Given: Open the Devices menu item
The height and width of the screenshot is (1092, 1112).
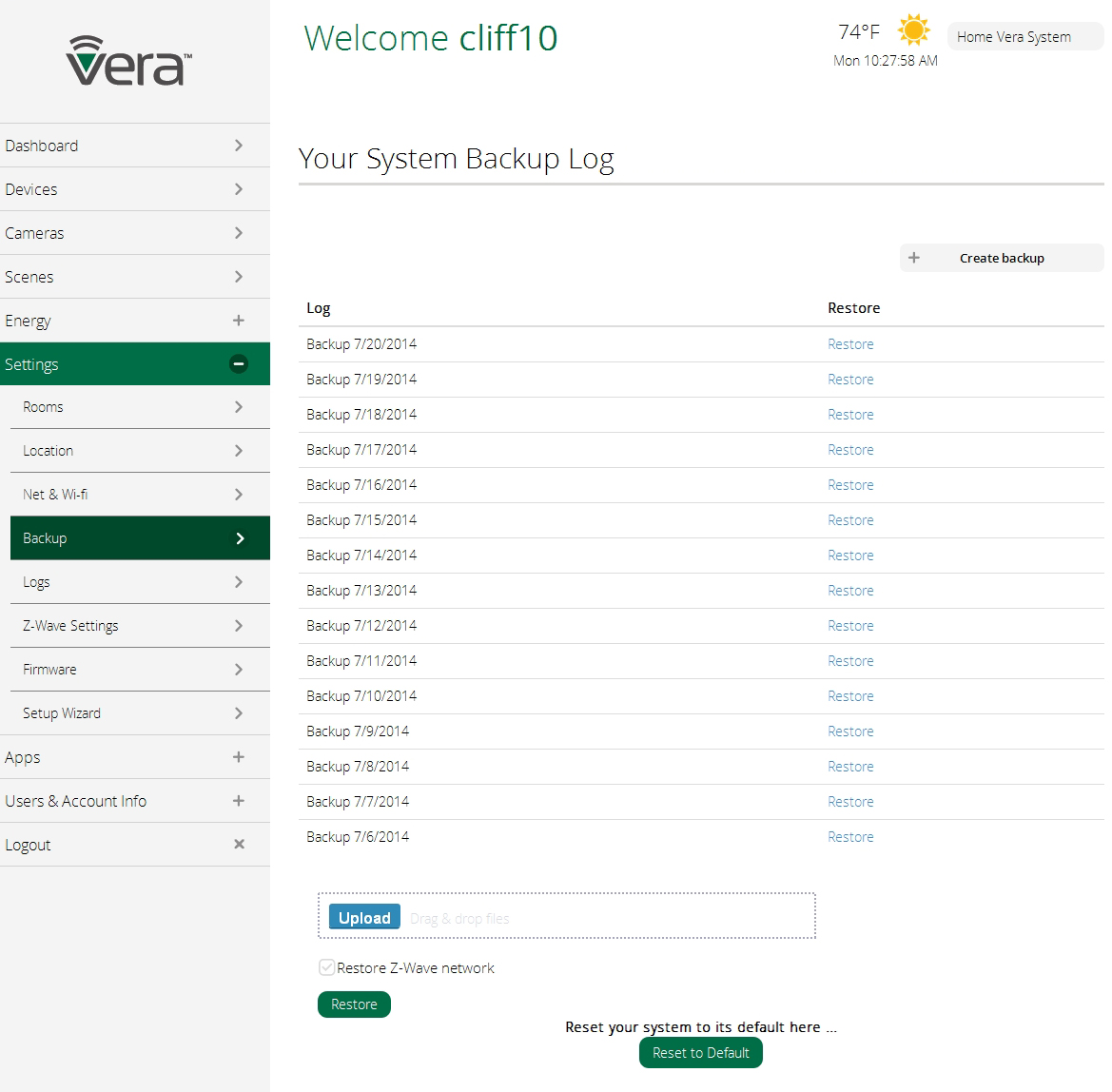Looking at the screenshot, I should tap(31, 189).
